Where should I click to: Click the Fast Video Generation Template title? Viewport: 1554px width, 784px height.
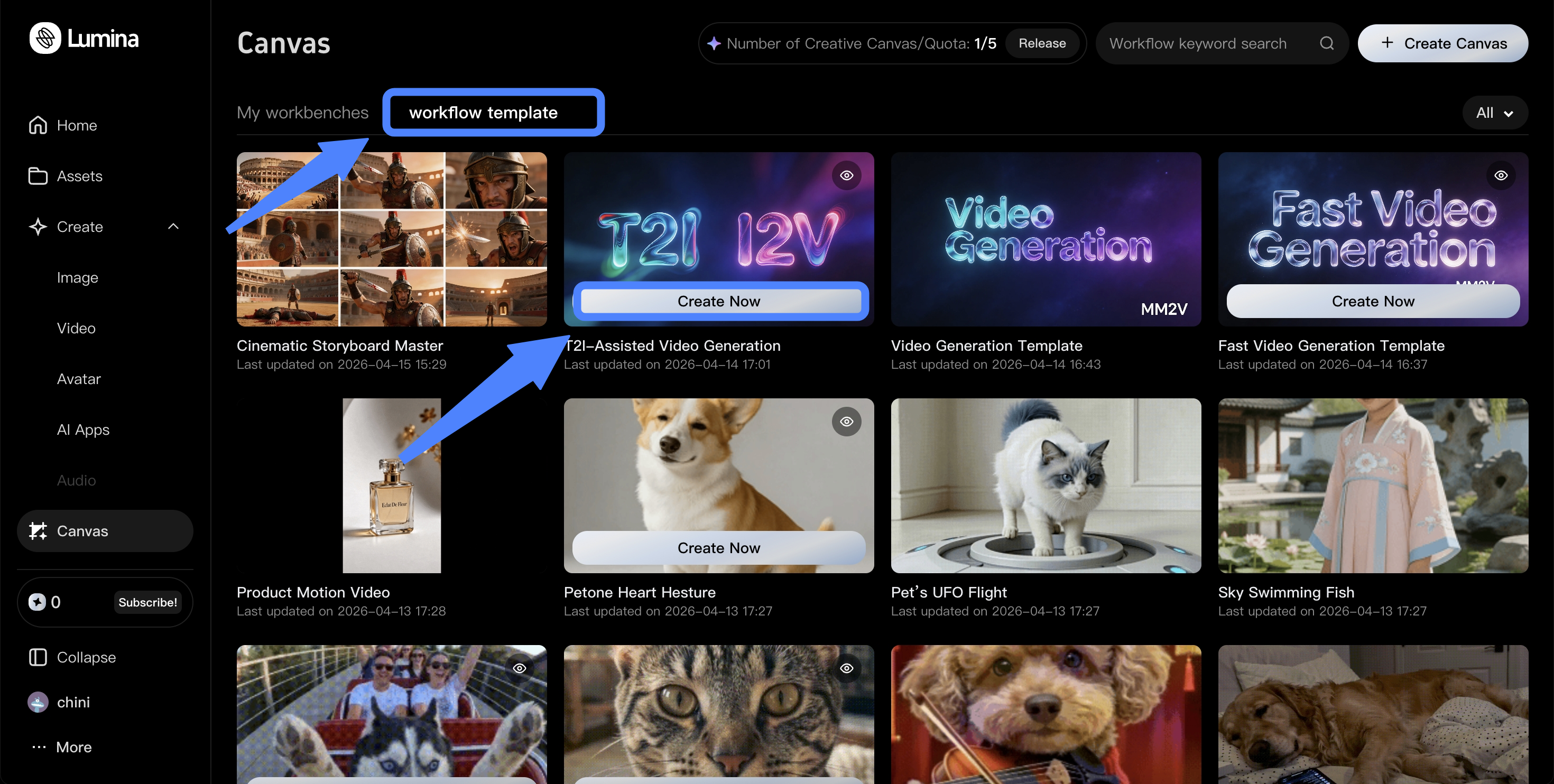(x=1331, y=345)
